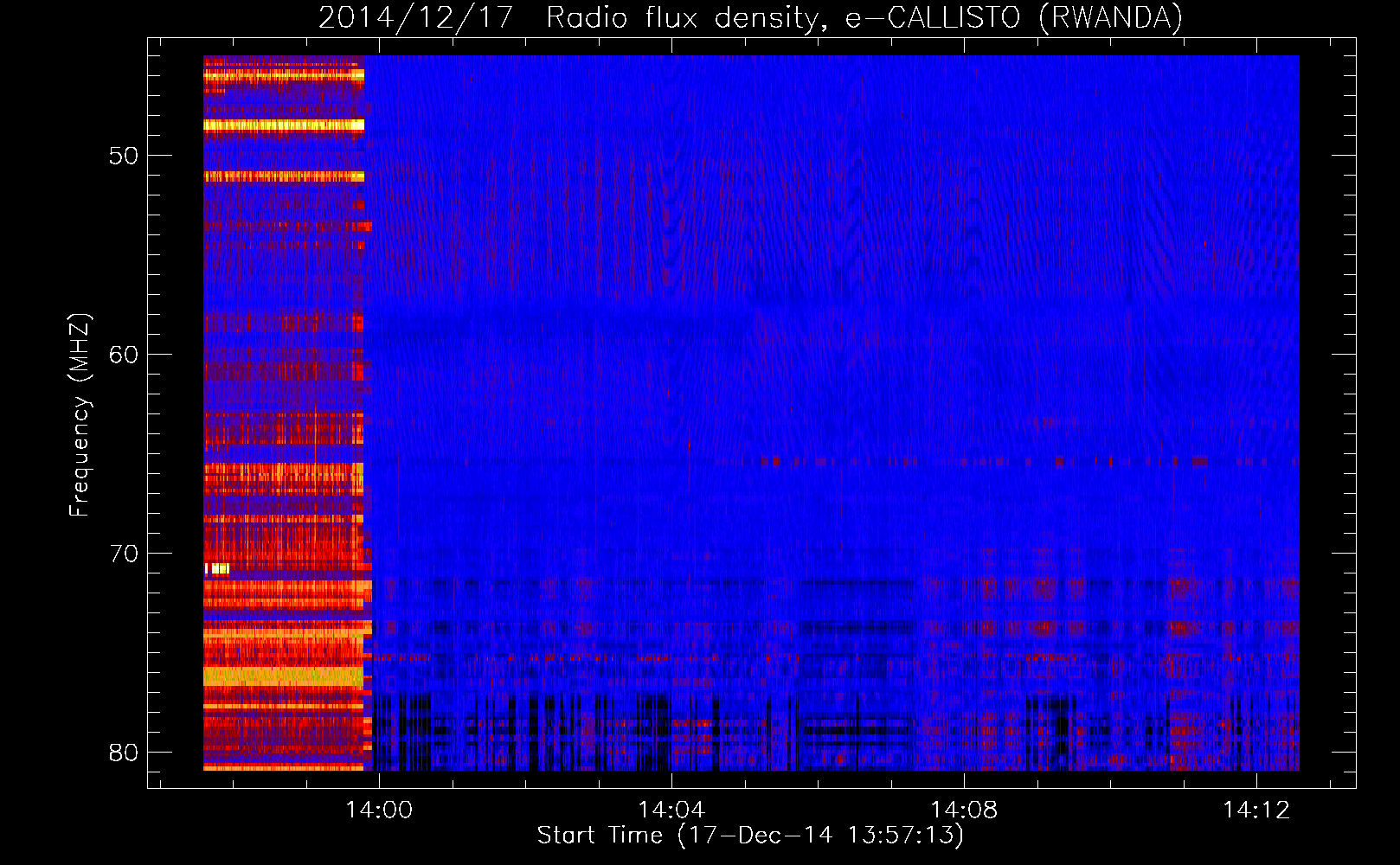Image resolution: width=1400 pixels, height=865 pixels.
Task: Click the date '2014/12/17' in title
Action: pyautogui.click(x=416, y=17)
